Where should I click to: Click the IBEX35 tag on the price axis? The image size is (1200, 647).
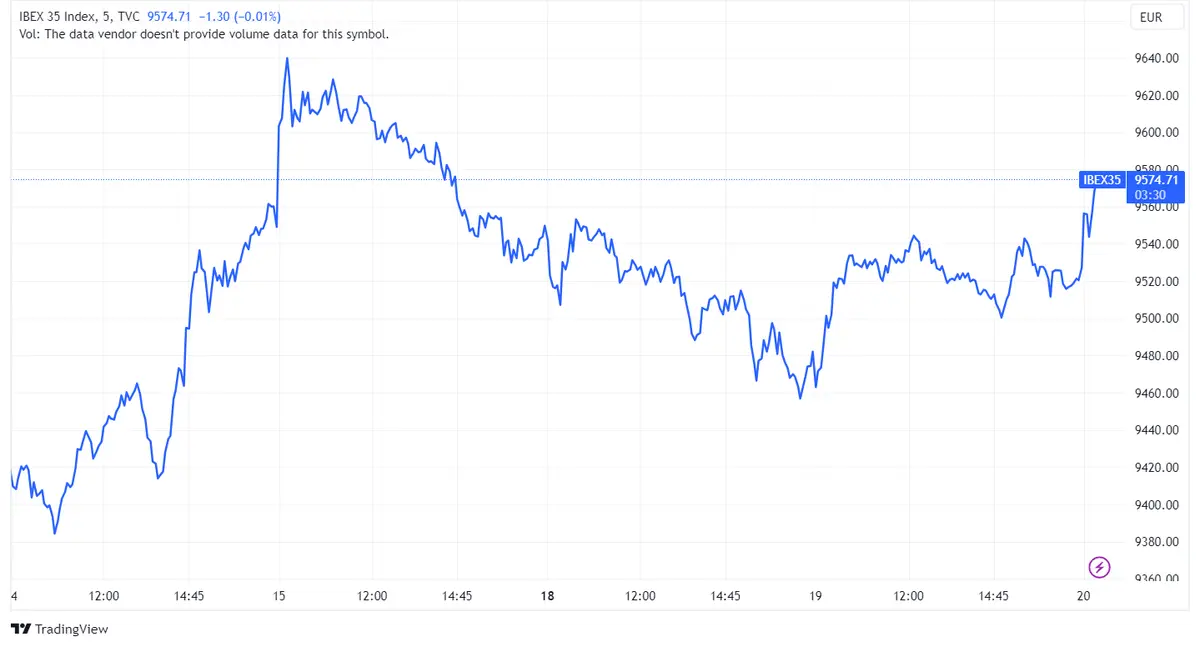click(1101, 181)
